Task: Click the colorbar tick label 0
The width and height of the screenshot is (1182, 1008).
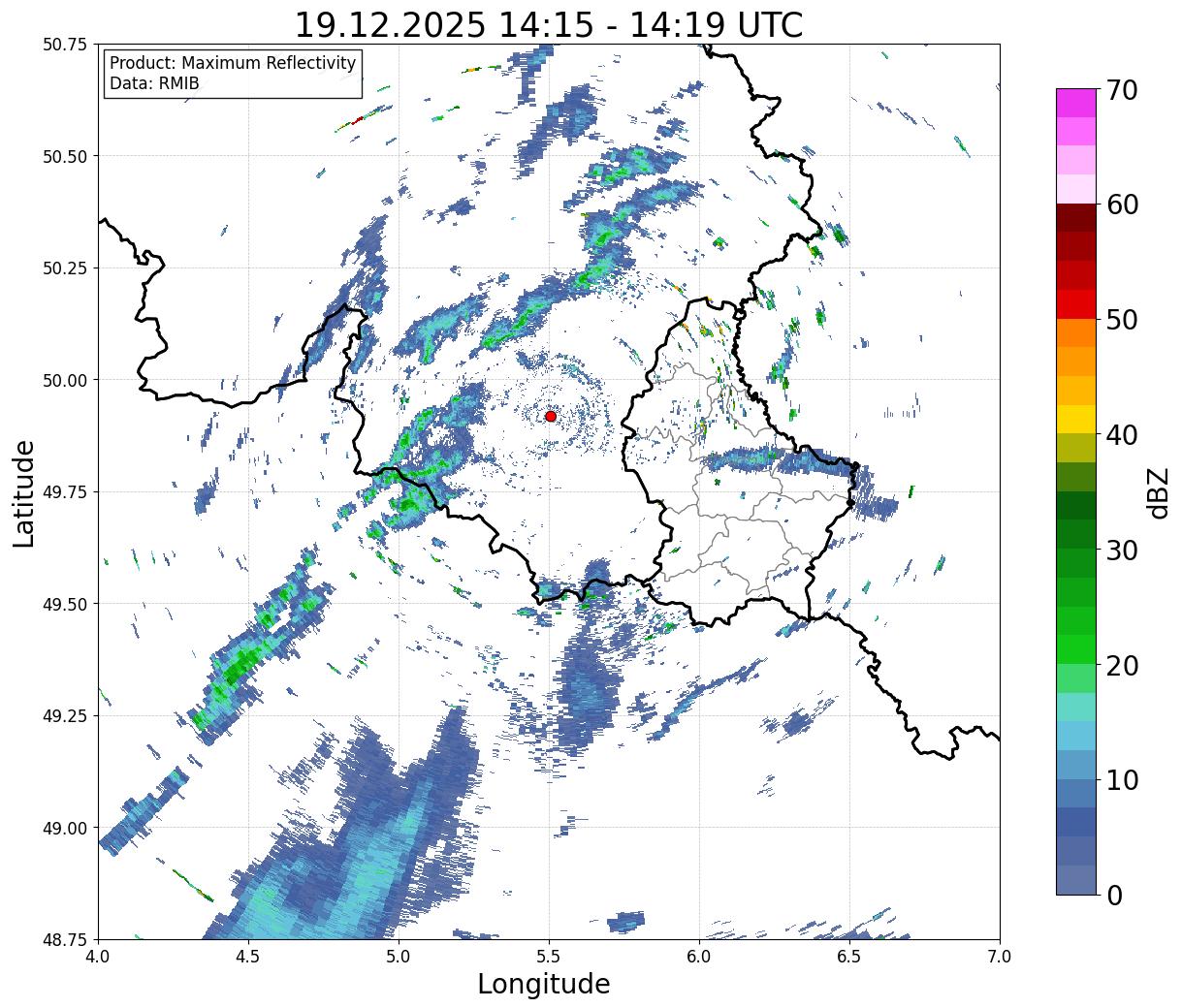Action: [1114, 895]
